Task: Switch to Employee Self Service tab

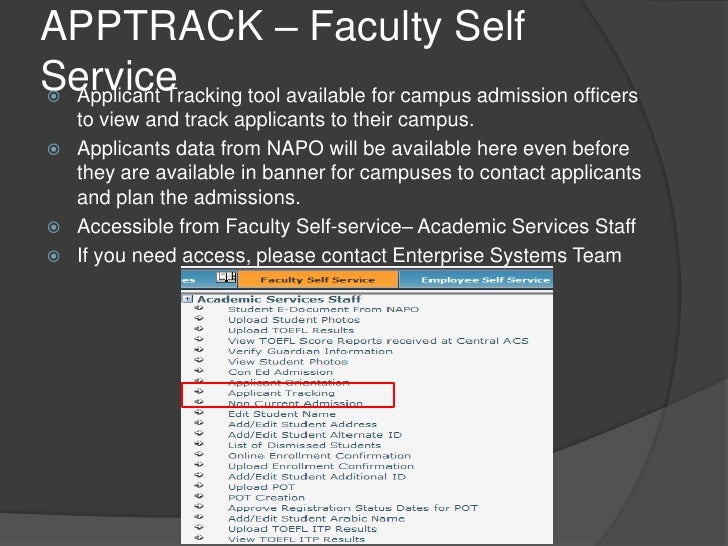Action: click(476, 280)
